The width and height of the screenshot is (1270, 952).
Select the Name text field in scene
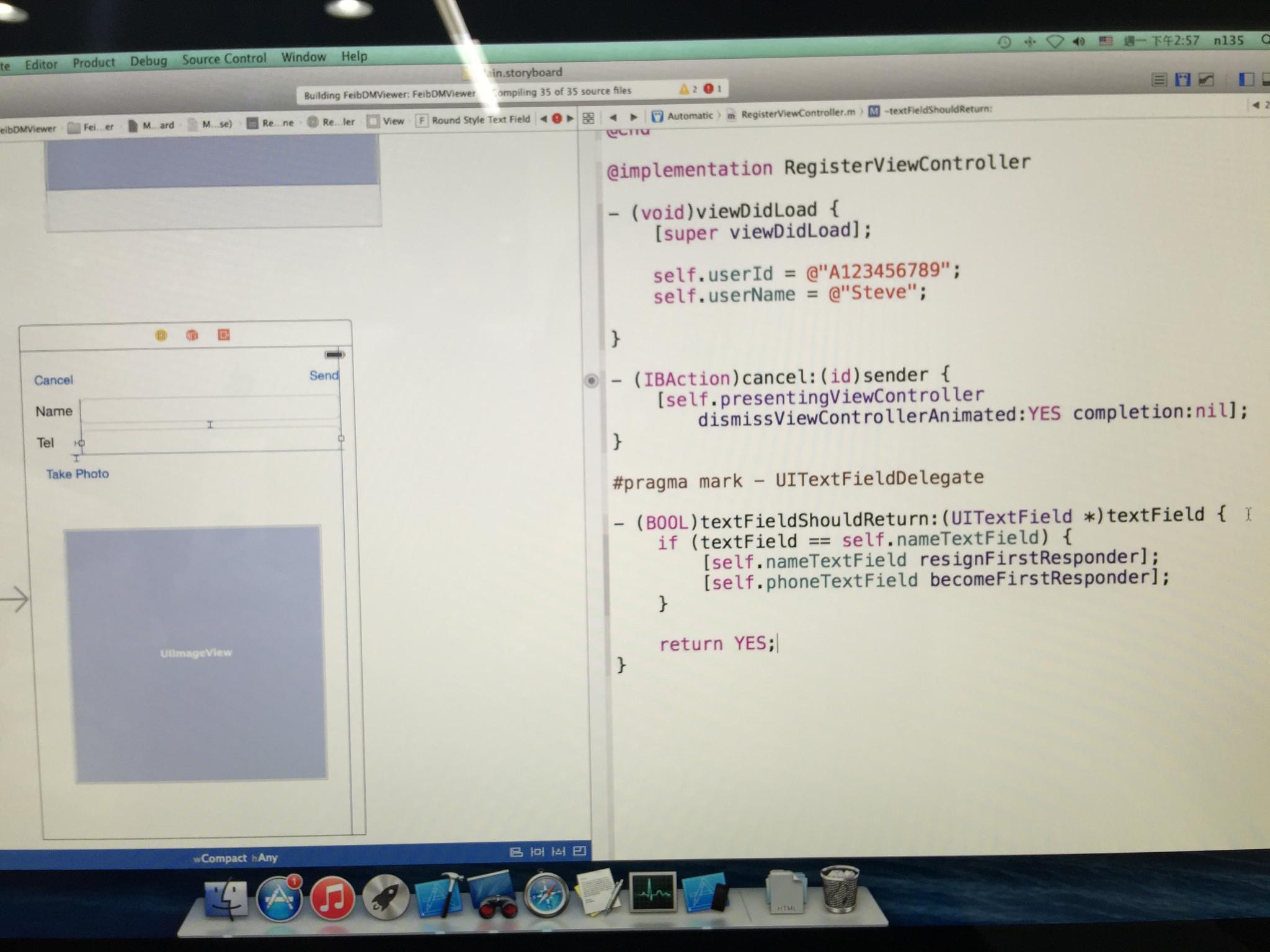[210, 409]
